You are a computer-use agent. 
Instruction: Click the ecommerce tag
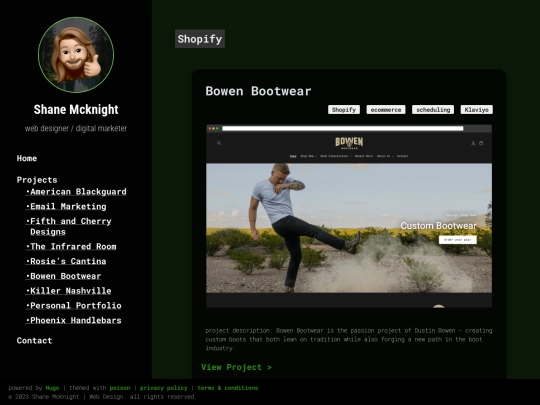386,110
